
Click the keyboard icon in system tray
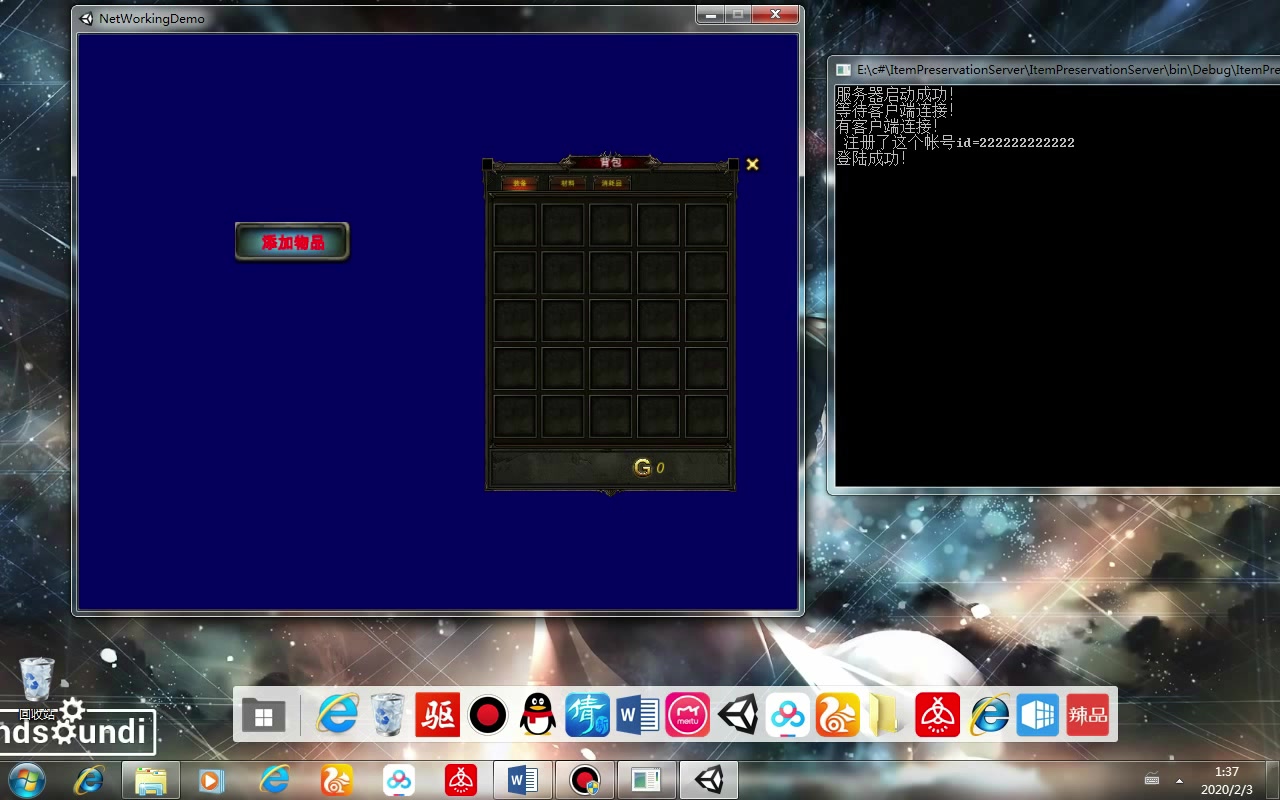click(x=1152, y=780)
